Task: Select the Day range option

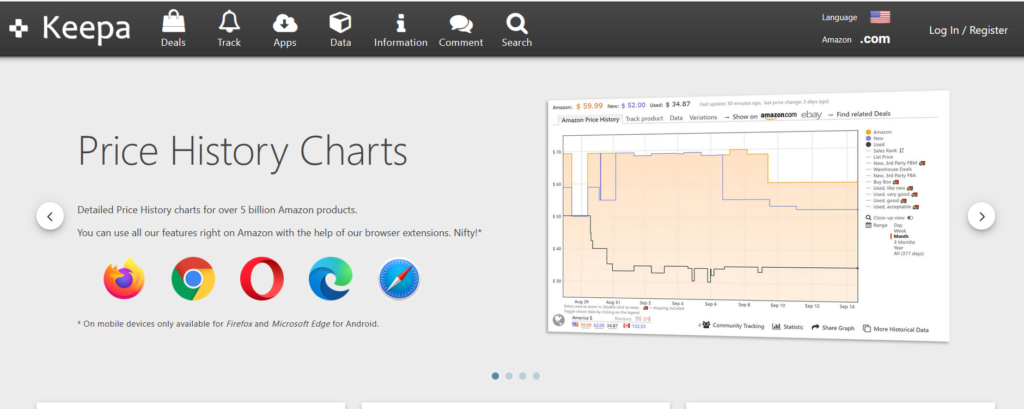Action: click(x=898, y=225)
